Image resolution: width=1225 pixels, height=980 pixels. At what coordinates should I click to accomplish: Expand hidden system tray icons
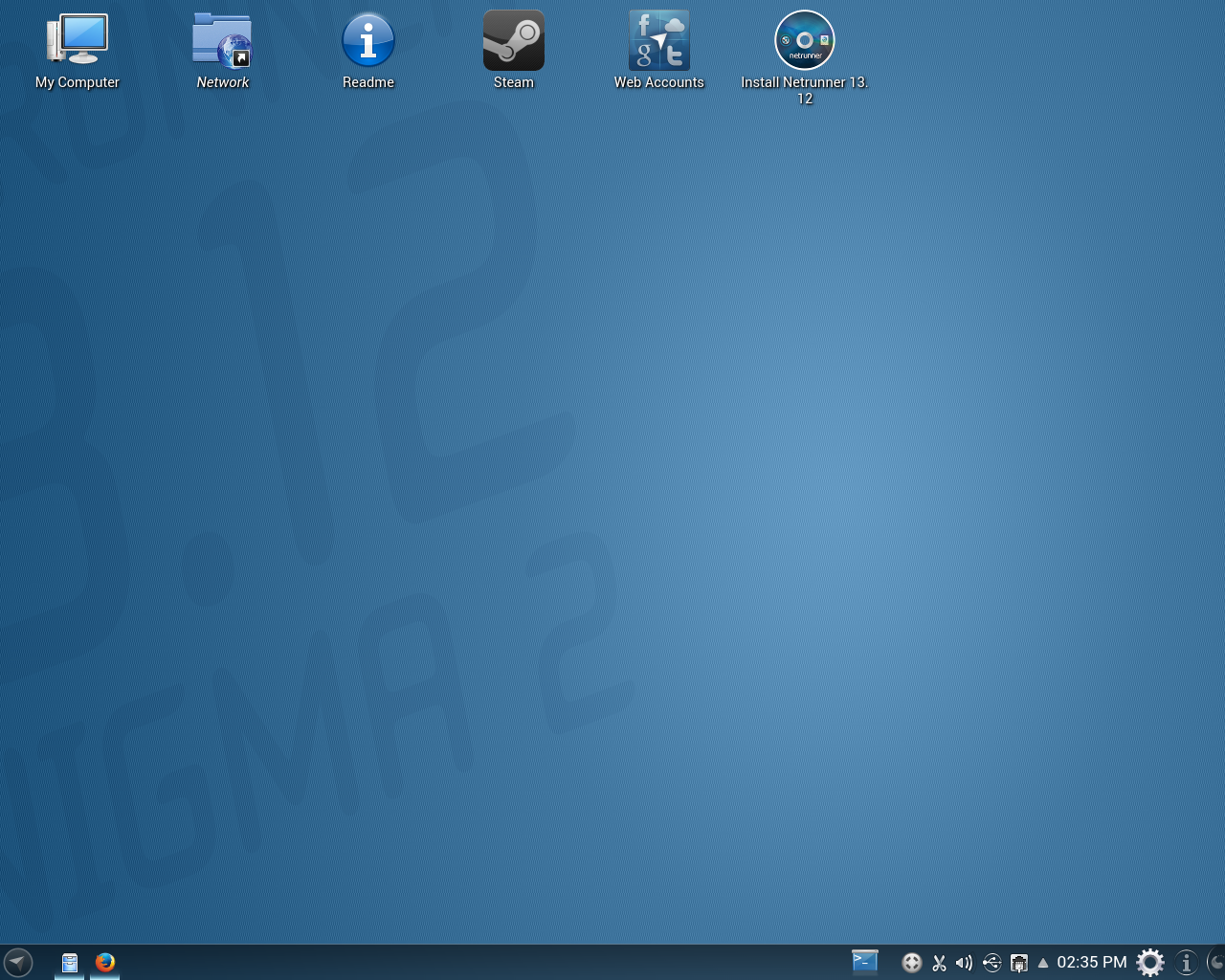[x=1043, y=963]
